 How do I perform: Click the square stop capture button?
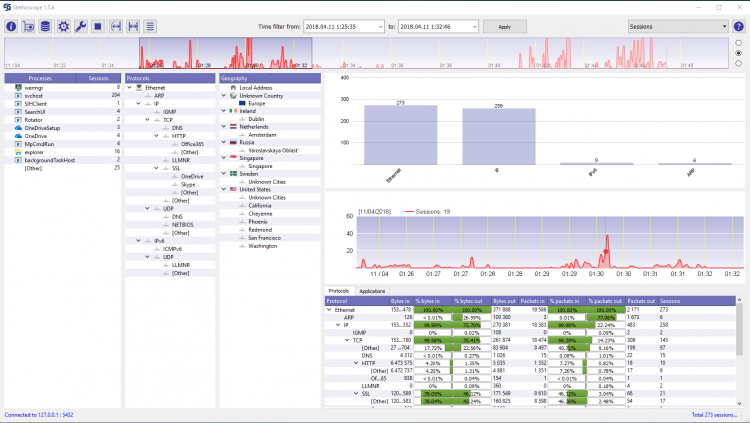(98, 26)
